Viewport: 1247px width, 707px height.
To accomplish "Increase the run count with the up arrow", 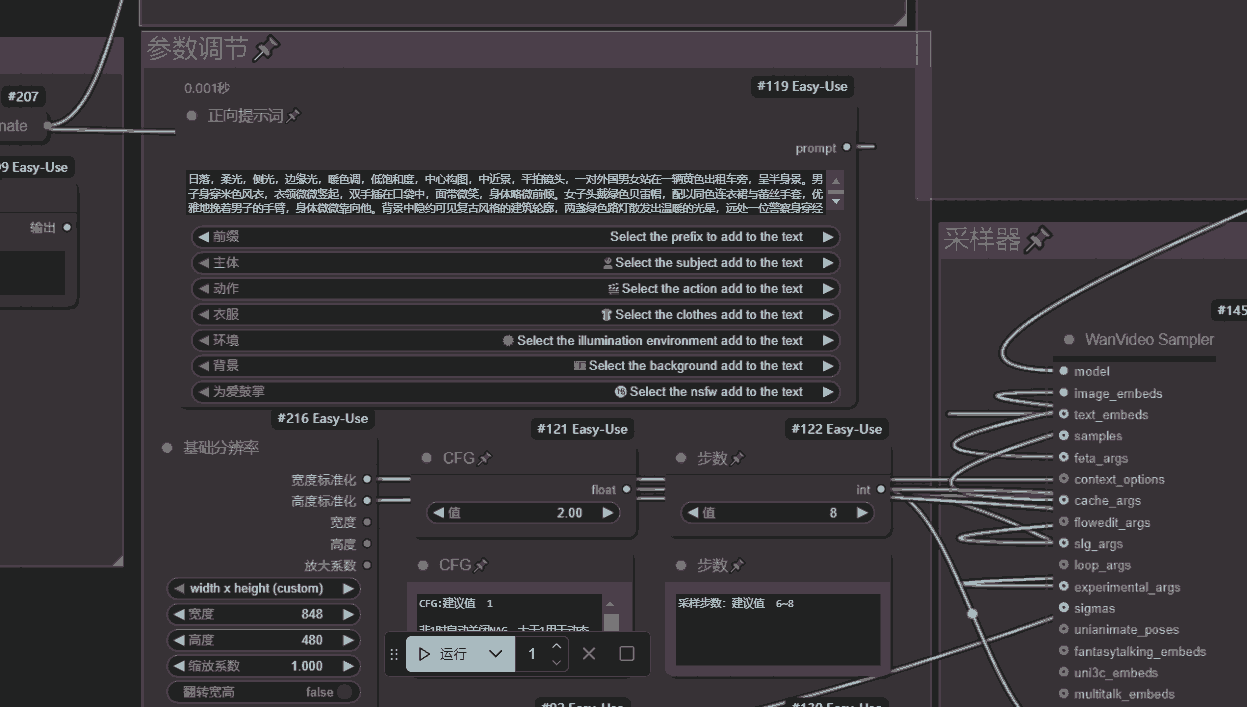I will [x=555, y=646].
